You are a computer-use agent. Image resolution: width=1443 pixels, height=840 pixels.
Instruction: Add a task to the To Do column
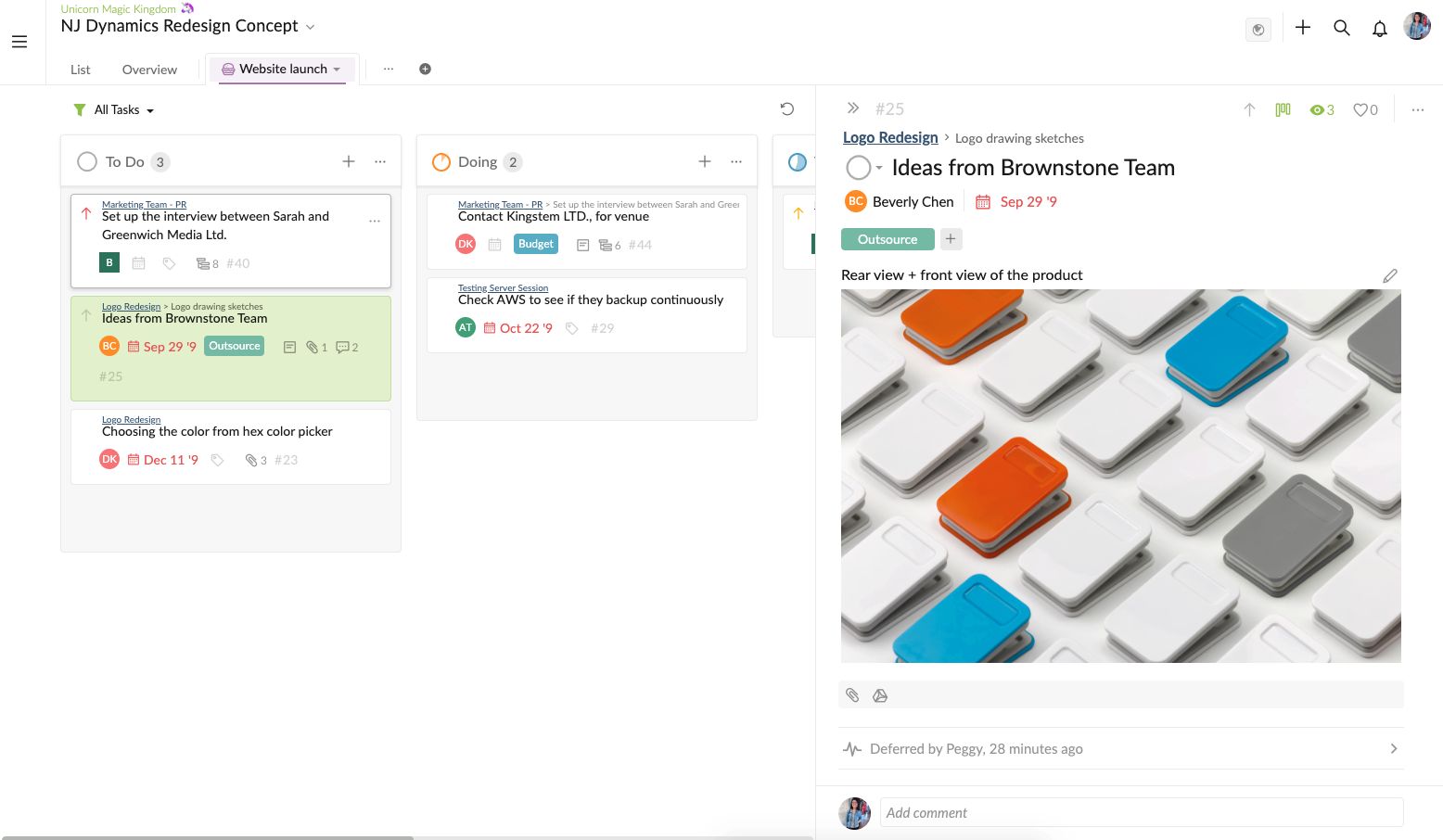(349, 161)
